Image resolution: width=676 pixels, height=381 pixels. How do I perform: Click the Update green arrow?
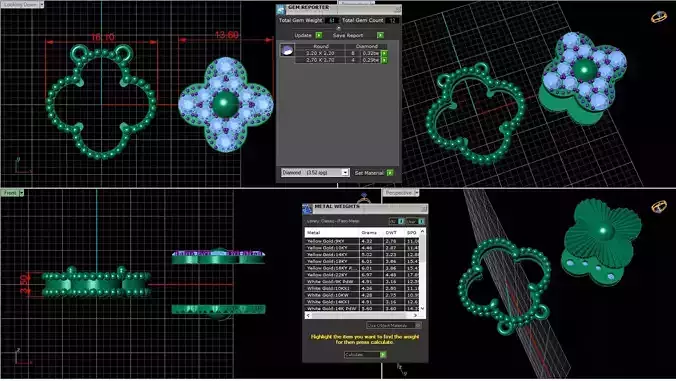tap(319, 35)
